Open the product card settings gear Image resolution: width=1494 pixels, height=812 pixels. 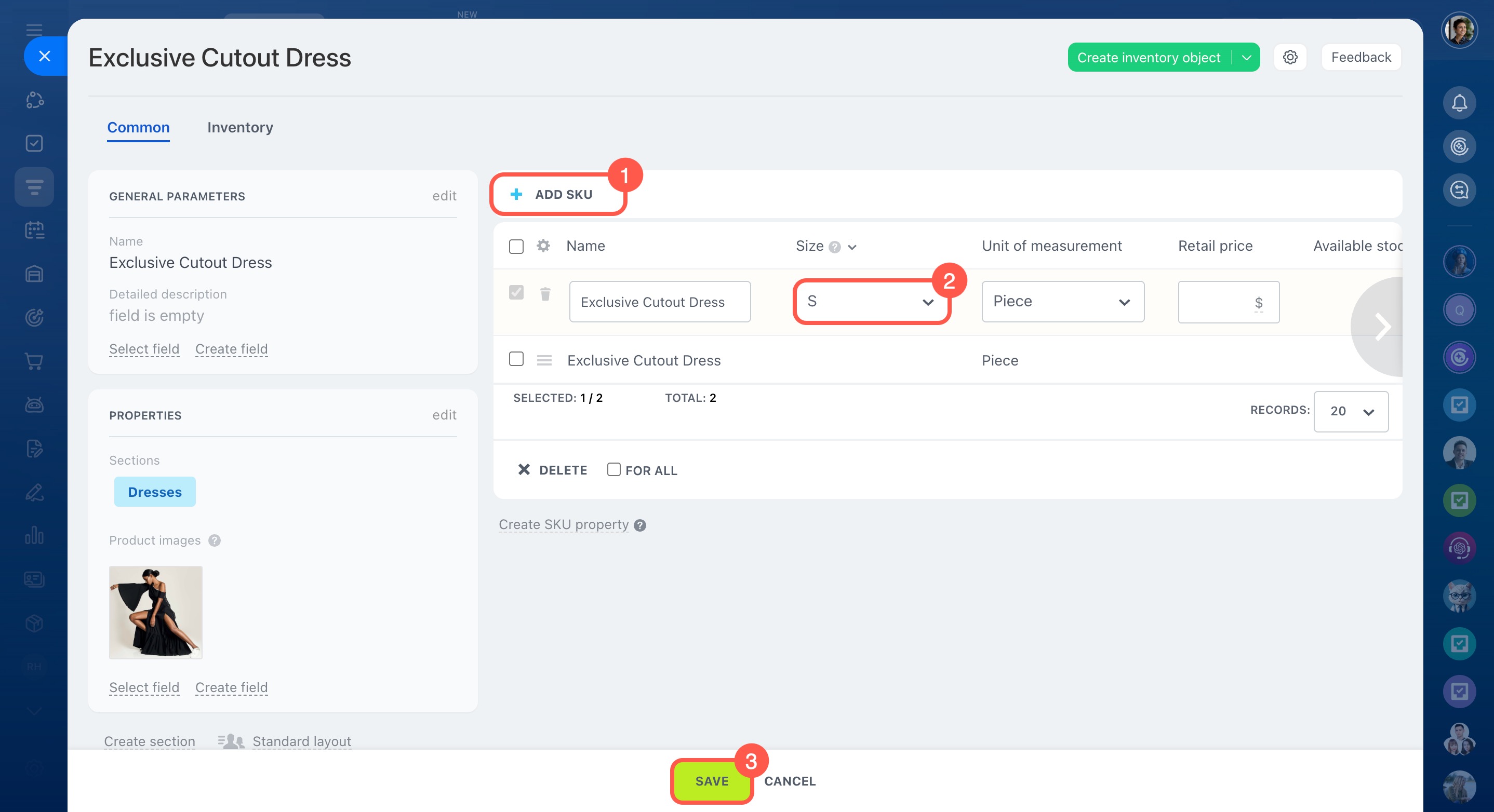point(1289,58)
